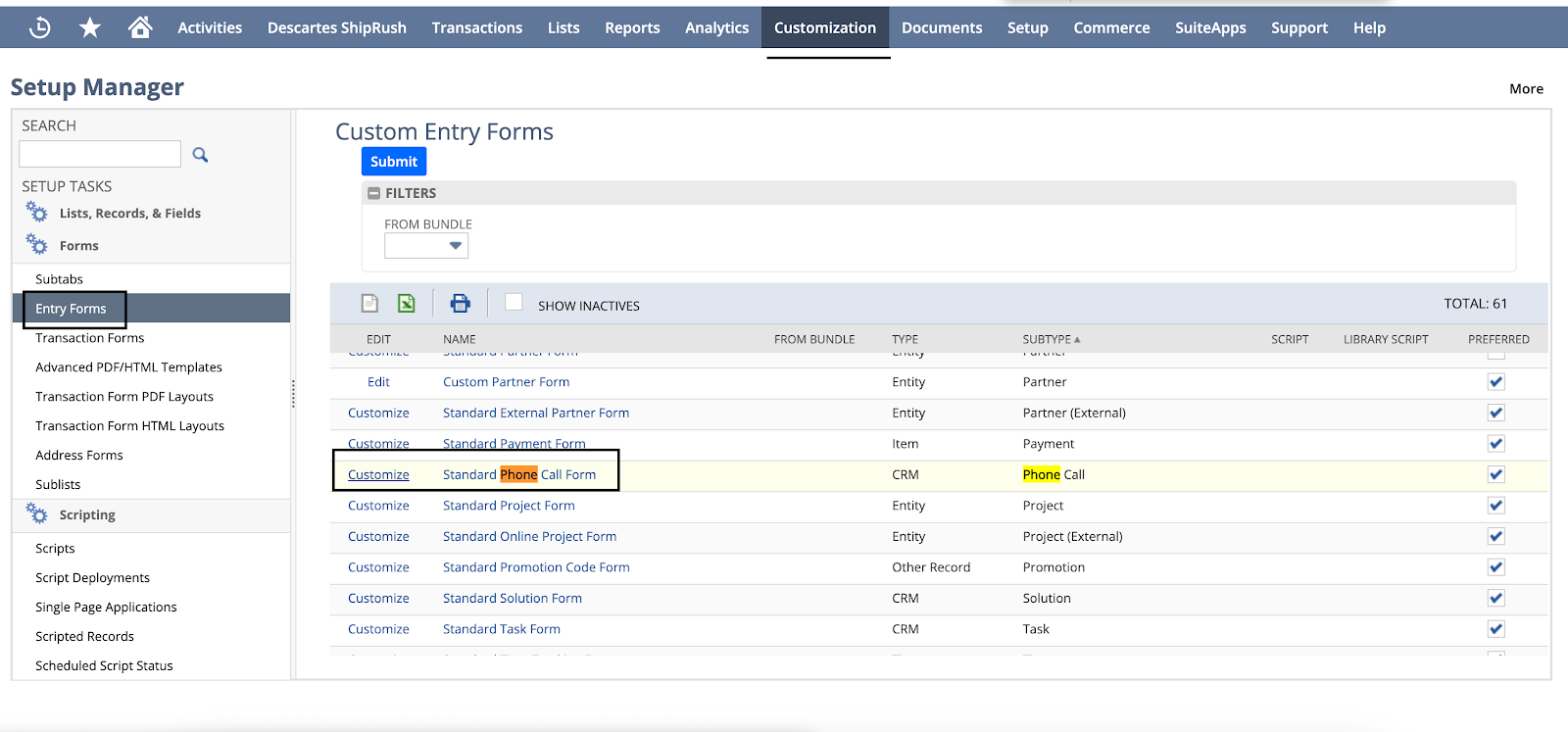Image resolution: width=1568 pixels, height=732 pixels.
Task: Select Single Page Applications
Action: 106,608
